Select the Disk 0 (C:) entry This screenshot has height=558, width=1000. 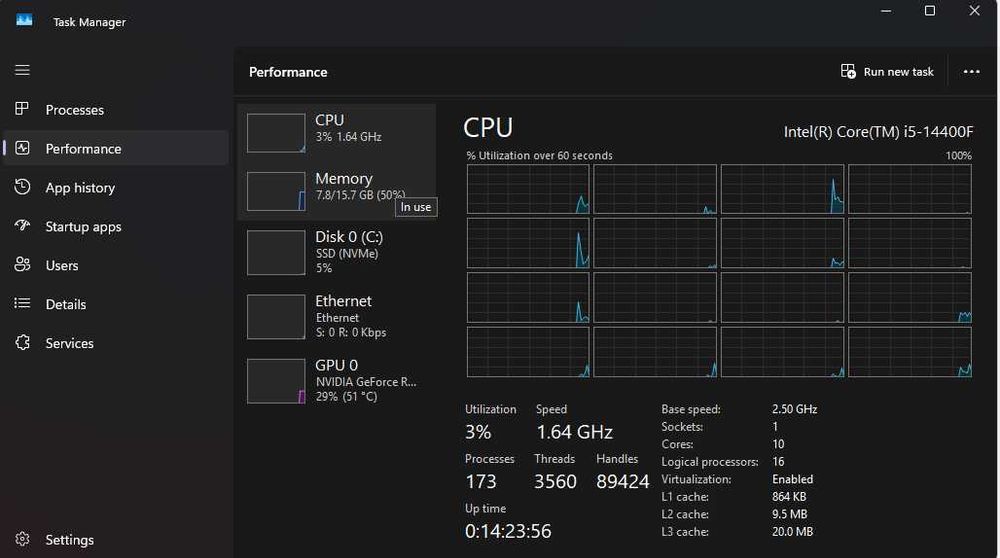[348, 251]
